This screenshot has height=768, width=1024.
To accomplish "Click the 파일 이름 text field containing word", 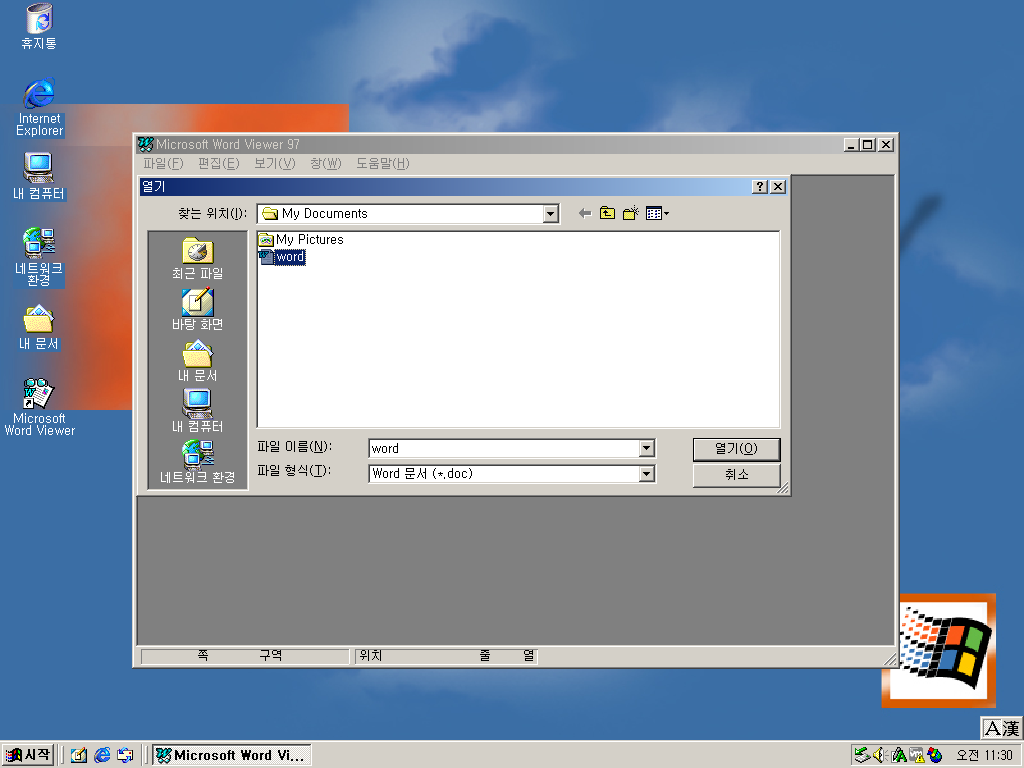I will pos(504,448).
